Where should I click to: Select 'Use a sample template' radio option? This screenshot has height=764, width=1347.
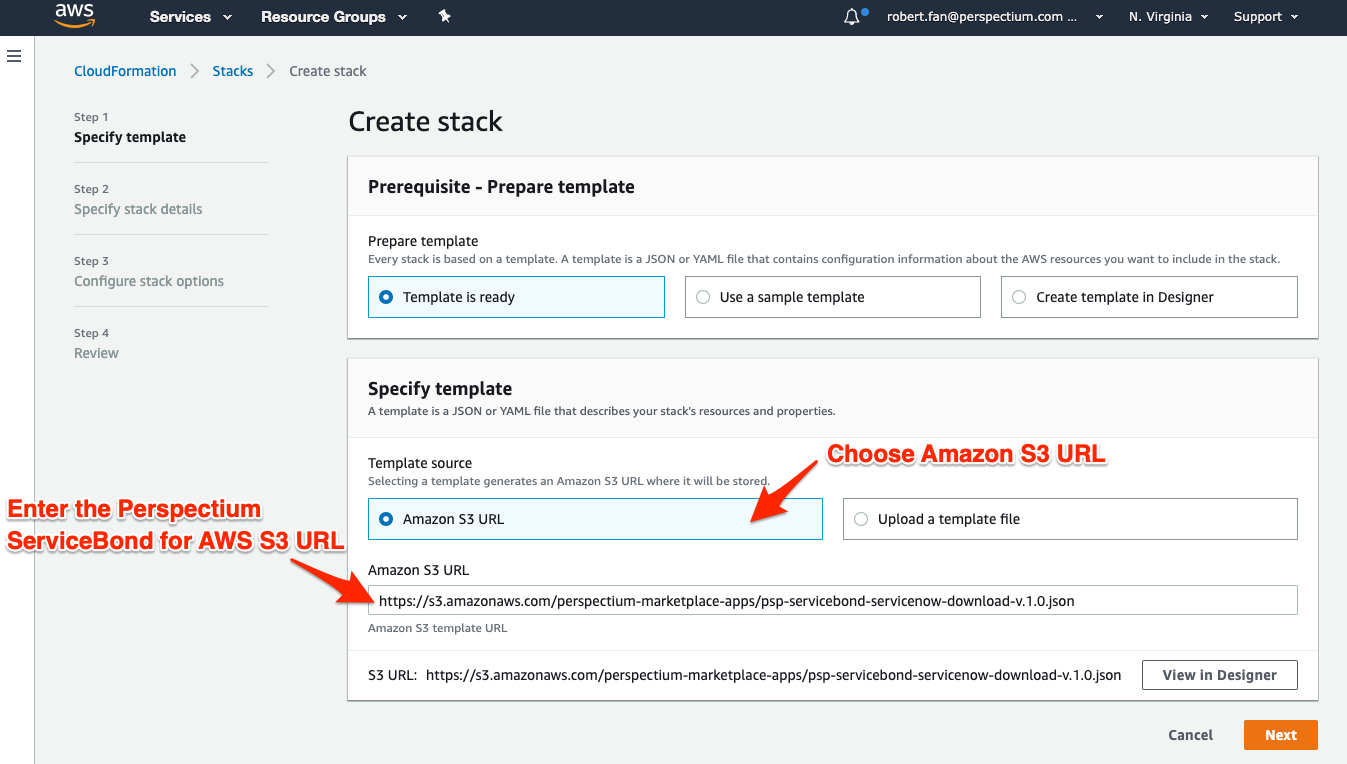click(x=832, y=297)
